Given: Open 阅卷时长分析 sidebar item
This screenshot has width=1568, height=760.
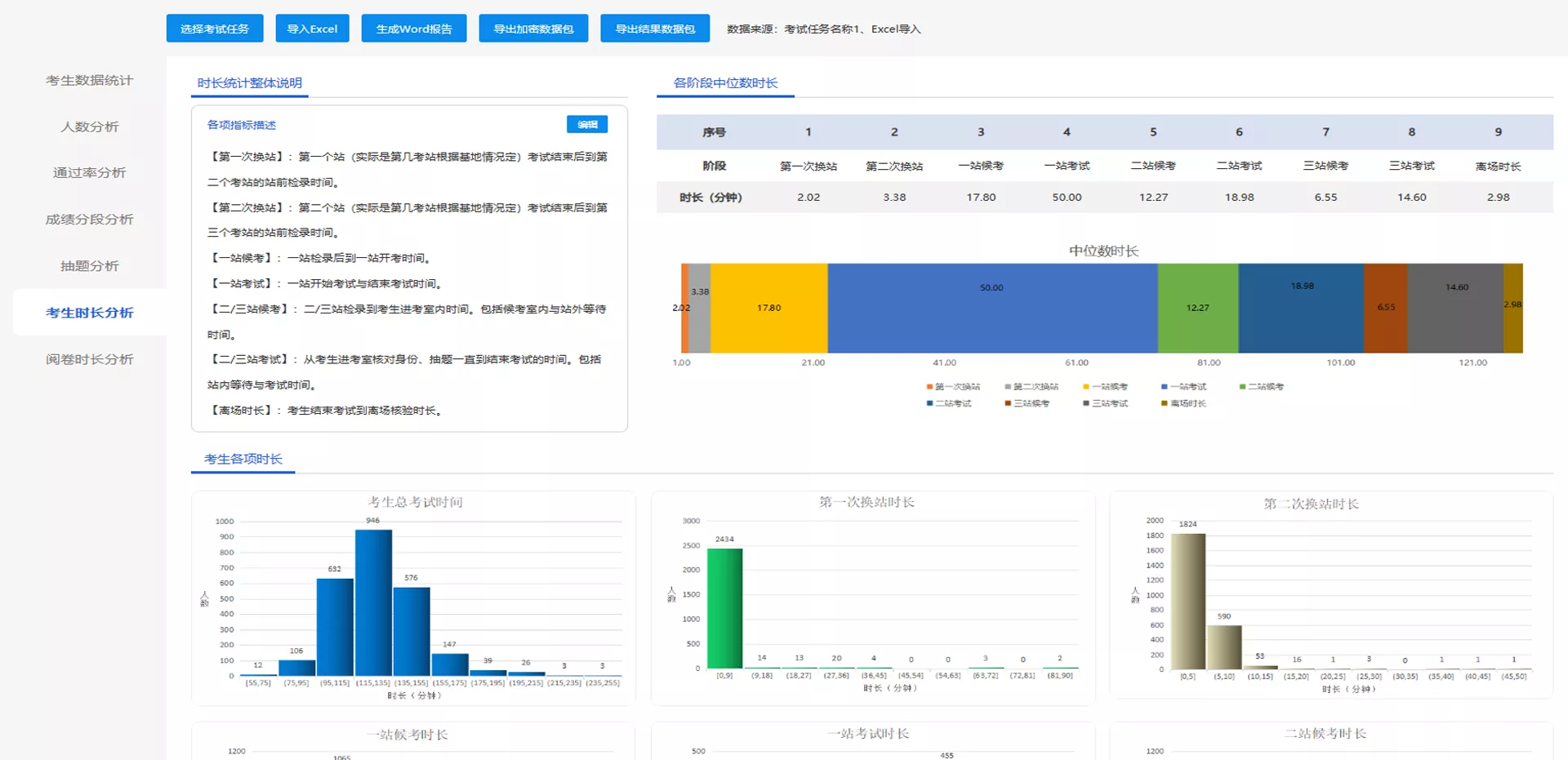Looking at the screenshot, I should (89, 359).
